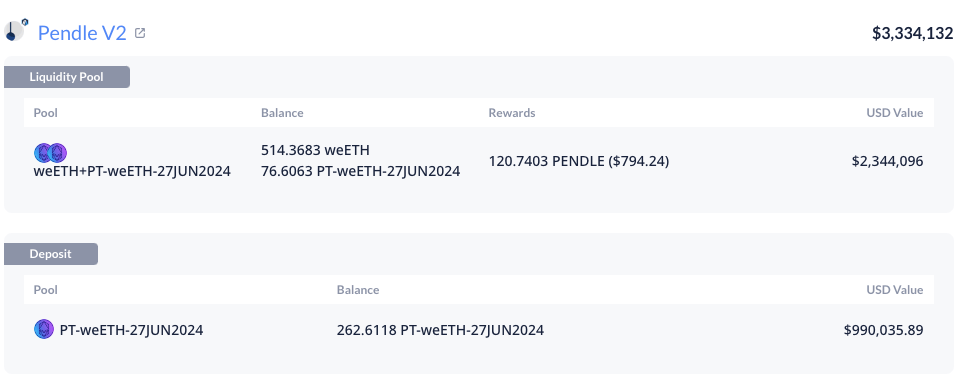Open the external link icon beside Pendle V2

click(140, 32)
